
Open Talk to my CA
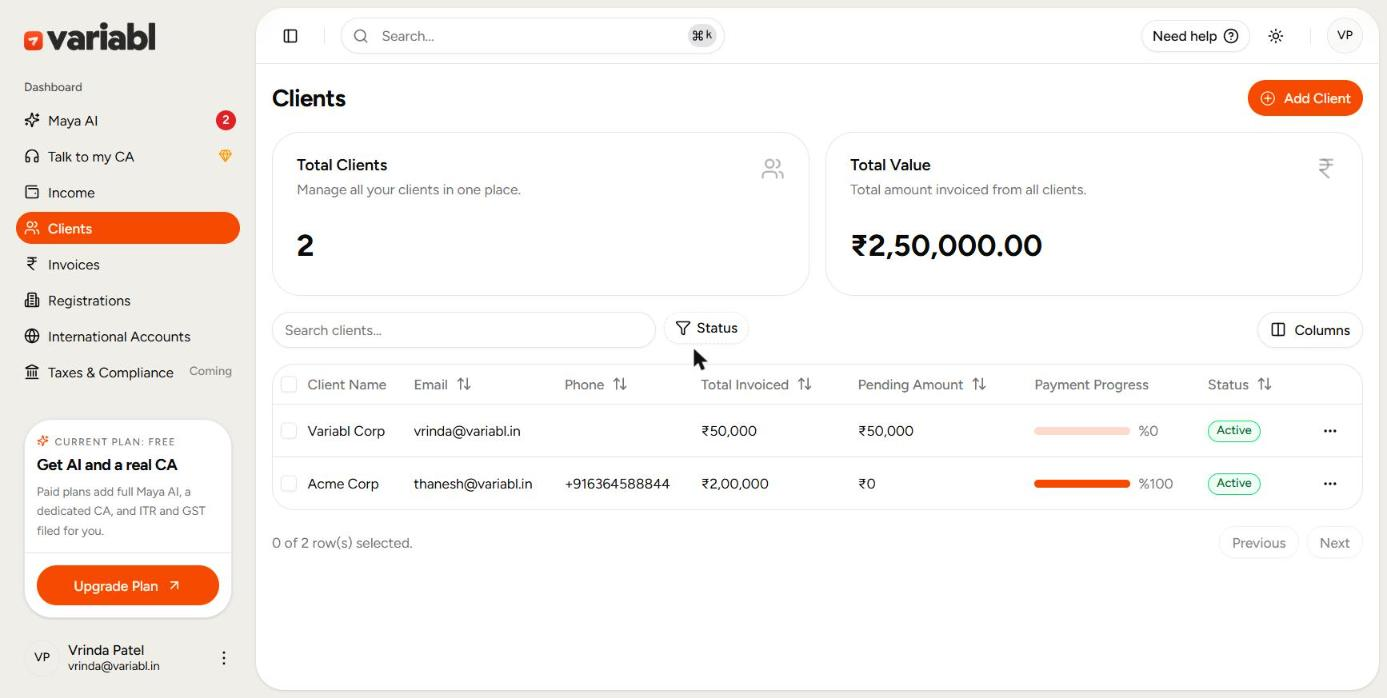128,156
